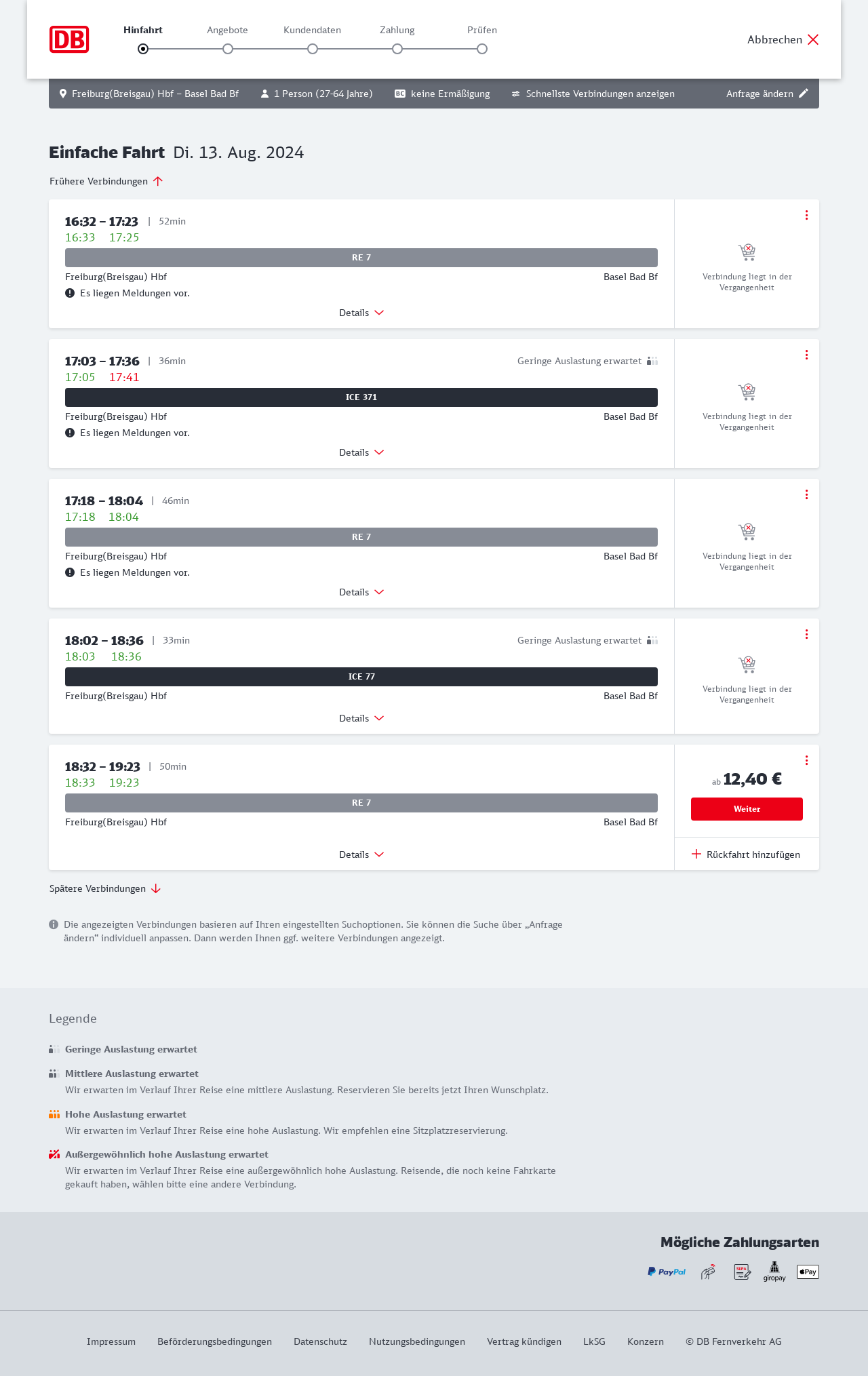Click the alert icon on ICE 371 Meldungen
Screen dimensions: 868x1376
pyautogui.click(x=70, y=433)
